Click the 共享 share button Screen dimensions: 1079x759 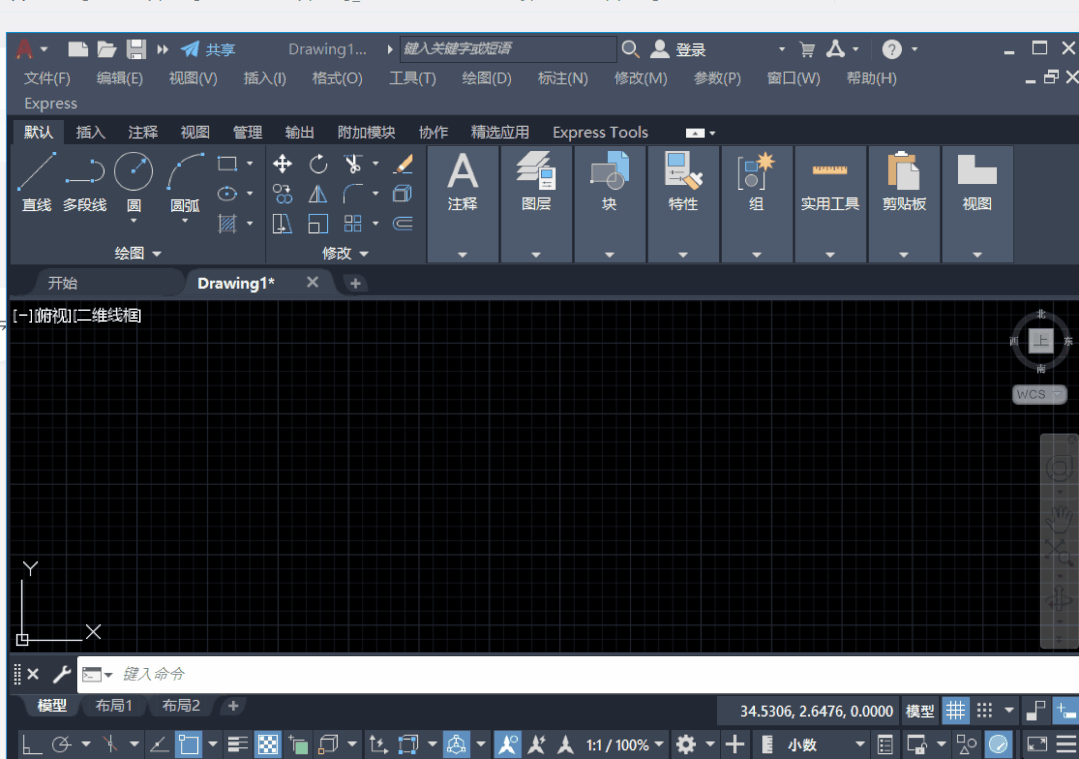pyautogui.click(x=209, y=50)
